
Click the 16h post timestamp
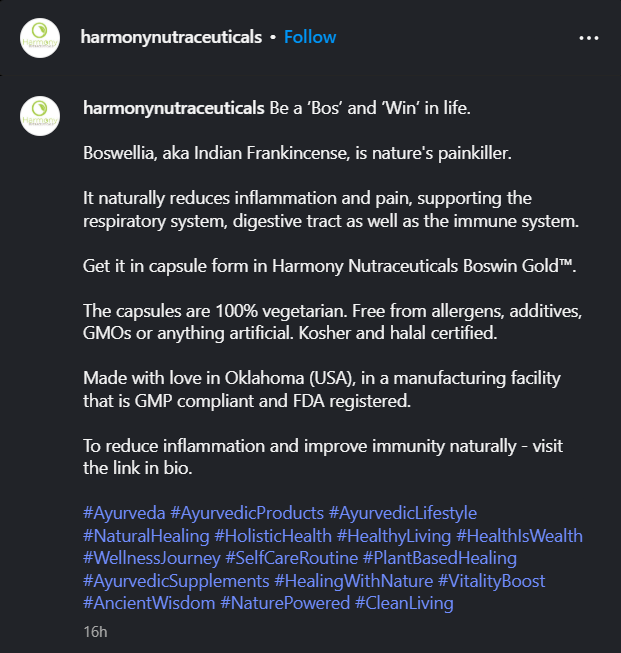[95, 632]
